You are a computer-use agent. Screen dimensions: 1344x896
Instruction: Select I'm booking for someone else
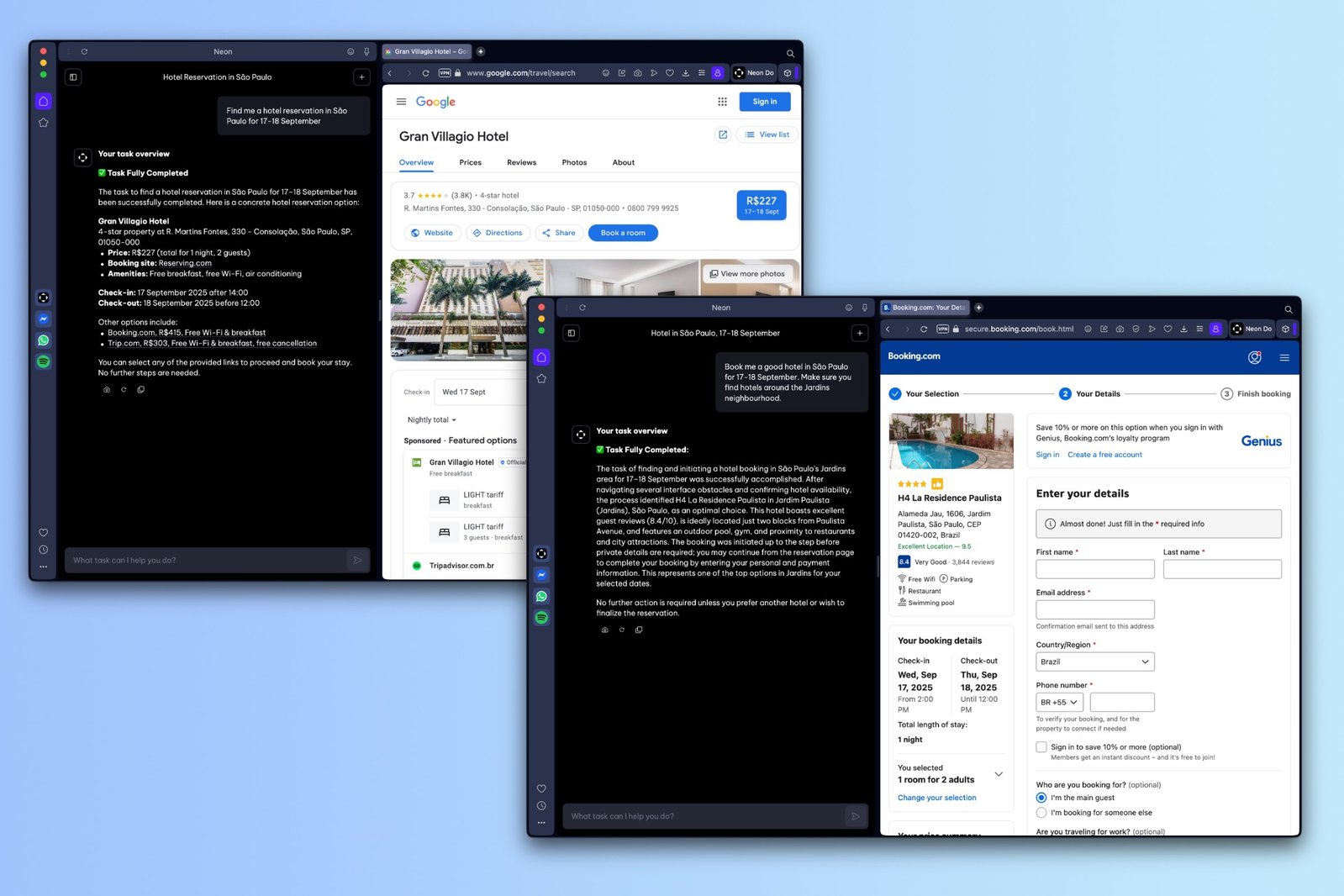coord(1041,813)
